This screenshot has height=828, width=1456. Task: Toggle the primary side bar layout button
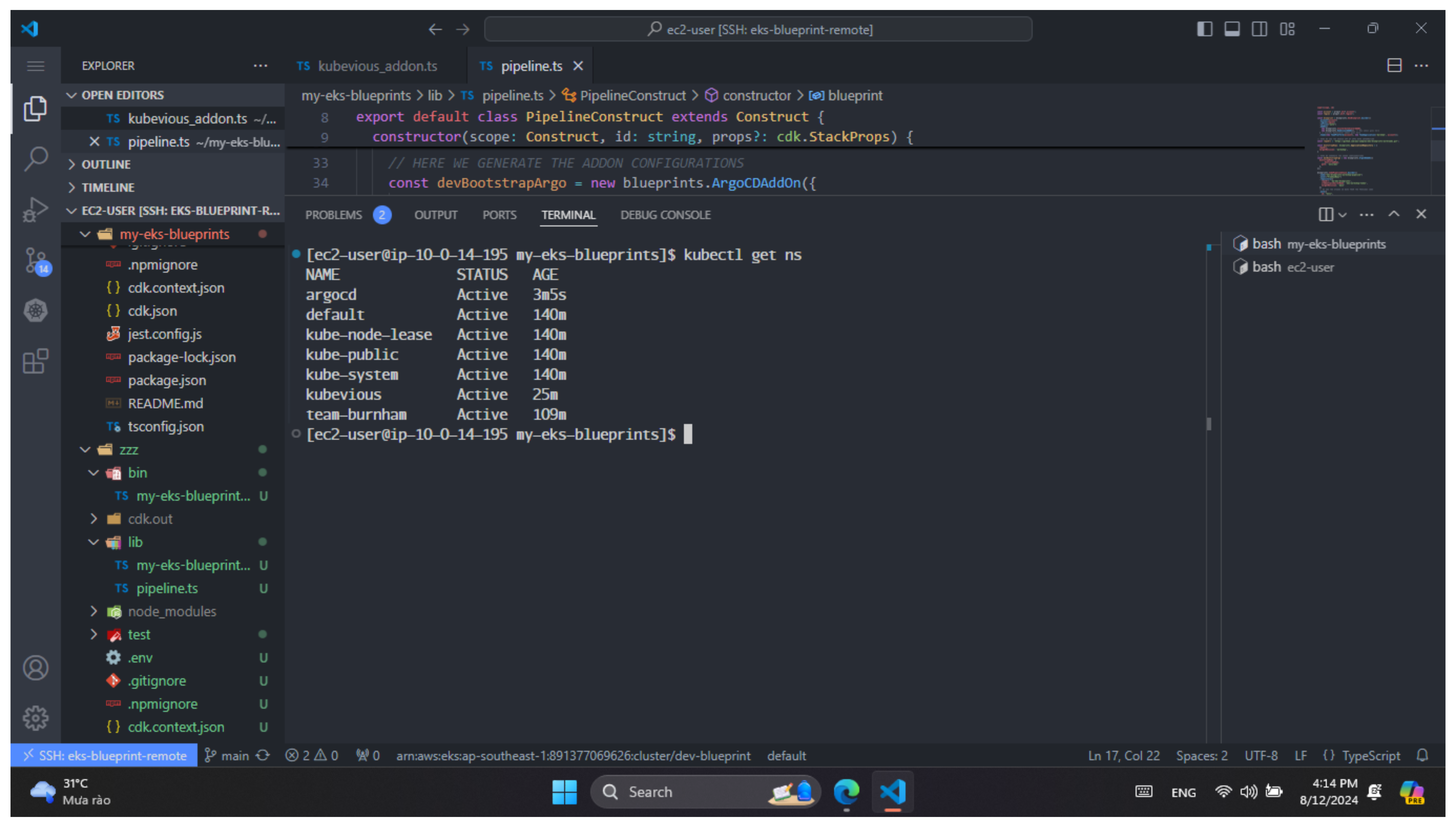(1204, 29)
